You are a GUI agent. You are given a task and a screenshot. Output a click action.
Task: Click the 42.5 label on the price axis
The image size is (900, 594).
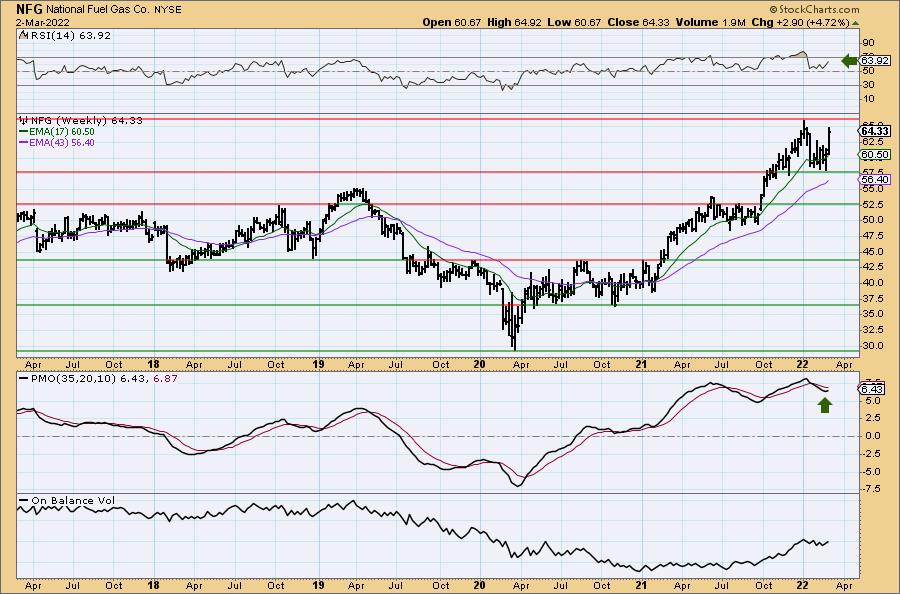pyautogui.click(x=873, y=267)
